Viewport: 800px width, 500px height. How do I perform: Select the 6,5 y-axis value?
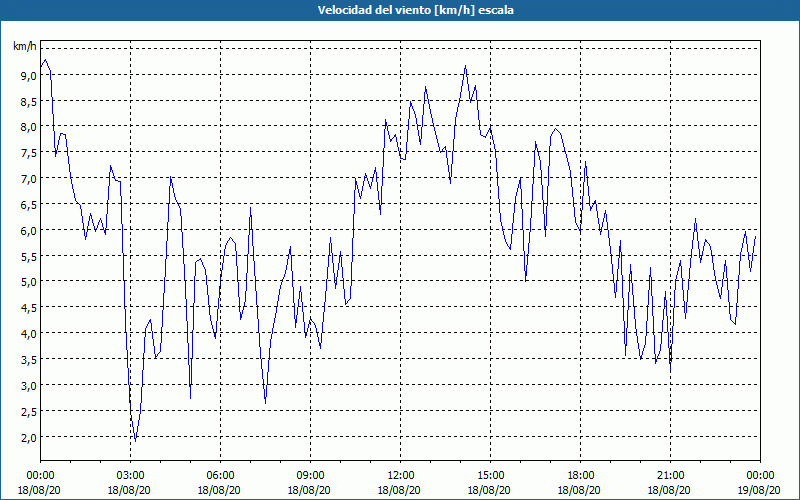click(28, 205)
